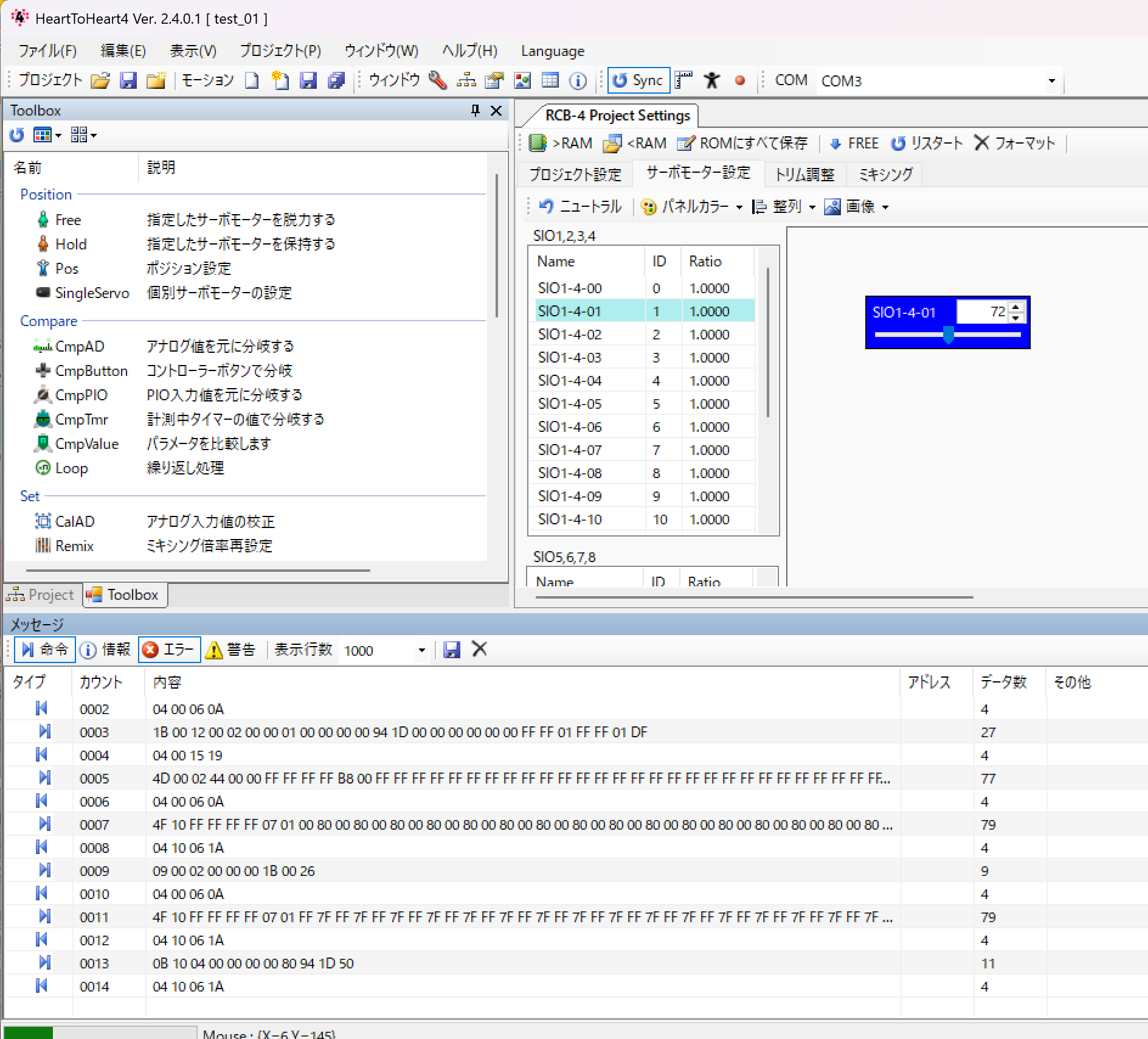The image size is (1148, 1039).
Task: Open the info window icon
Action: point(578,80)
